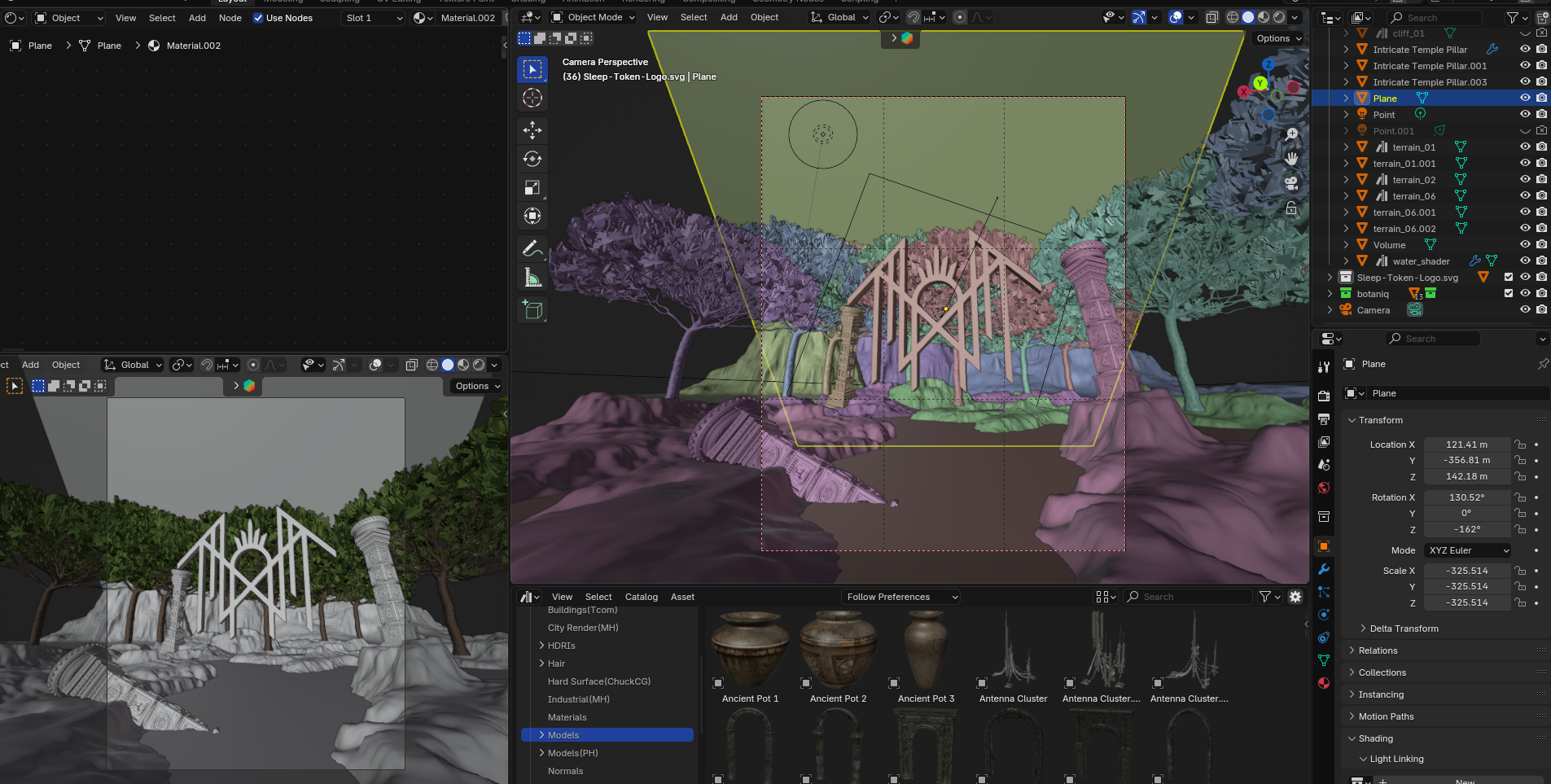
Task: Expand the Relations panel
Action: 1378,650
